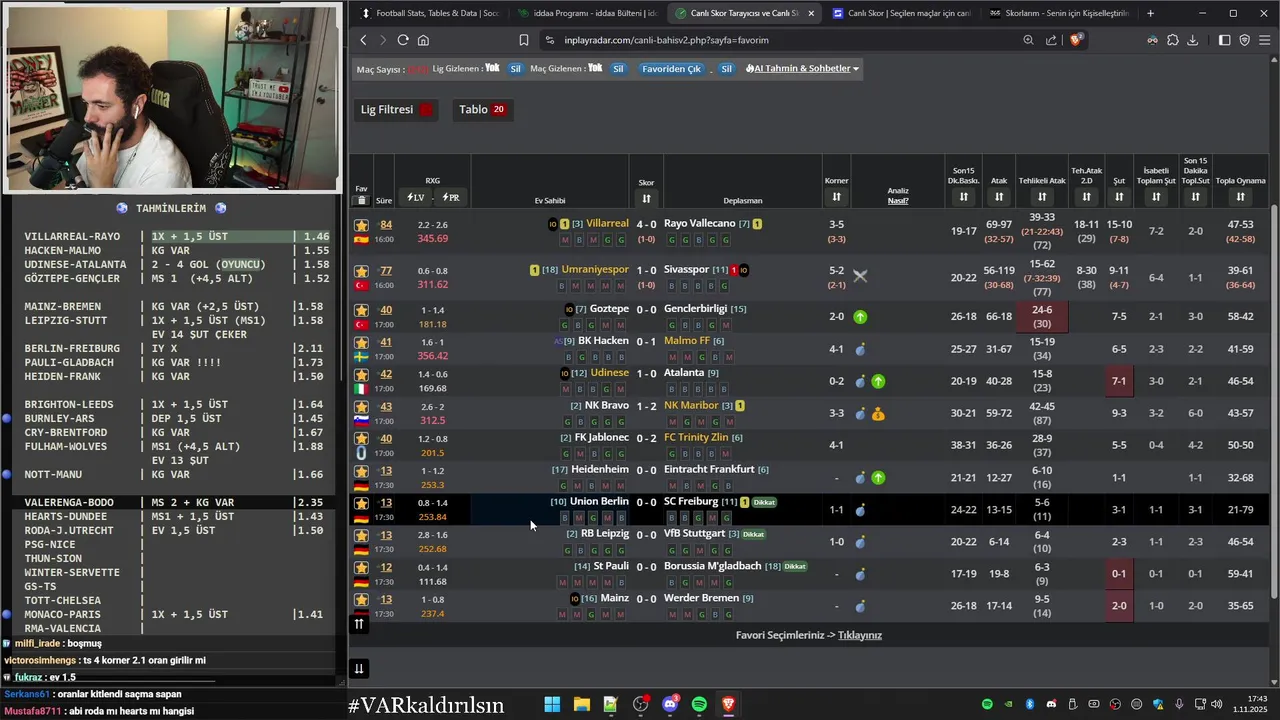Open the Windows Start menu

point(552,705)
